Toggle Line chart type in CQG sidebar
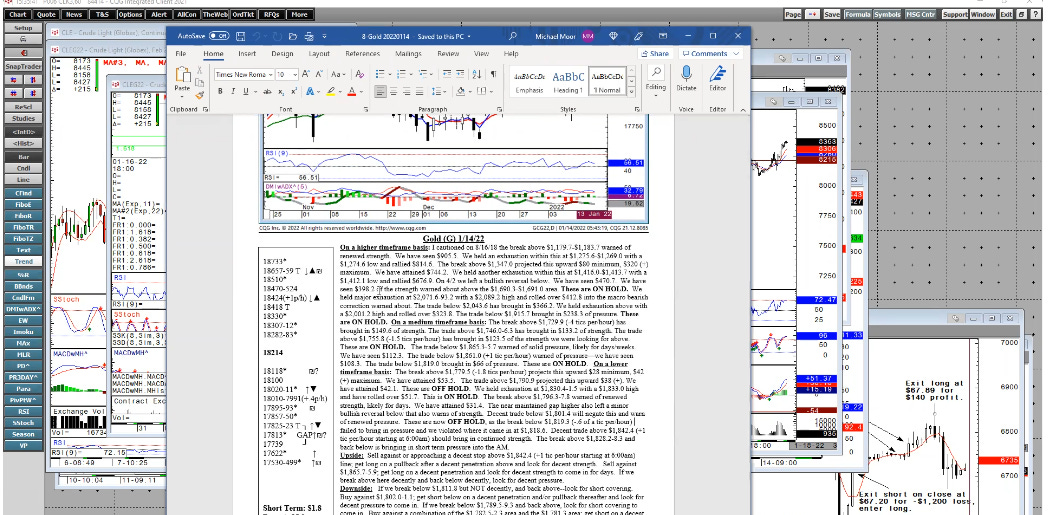This screenshot has width=1050, height=515. point(23,180)
